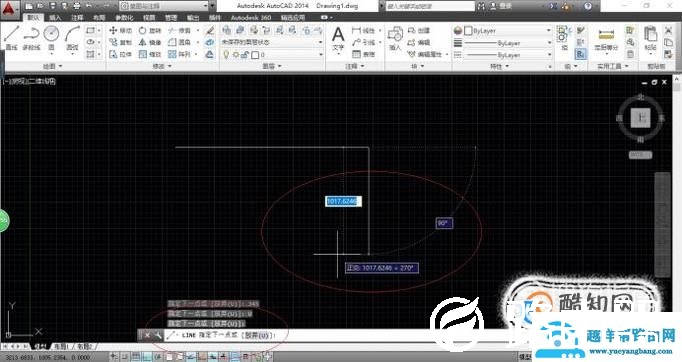Viewport: 682px width, 362px height.
Task: Click the ViewCube top face
Action: coord(640,118)
